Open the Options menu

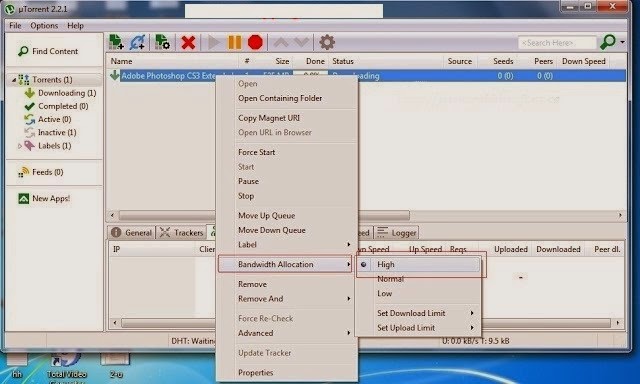44,25
